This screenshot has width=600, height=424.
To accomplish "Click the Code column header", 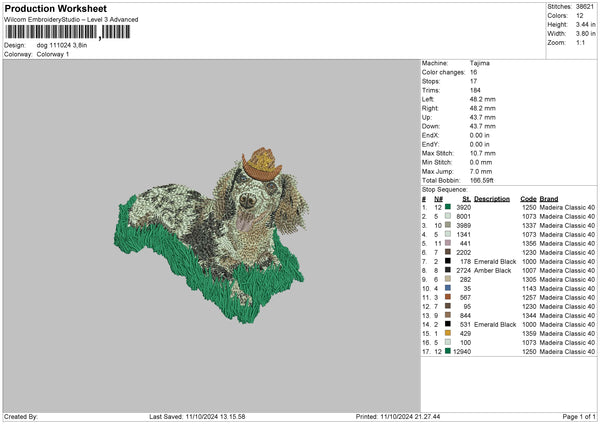I will 528,198.
